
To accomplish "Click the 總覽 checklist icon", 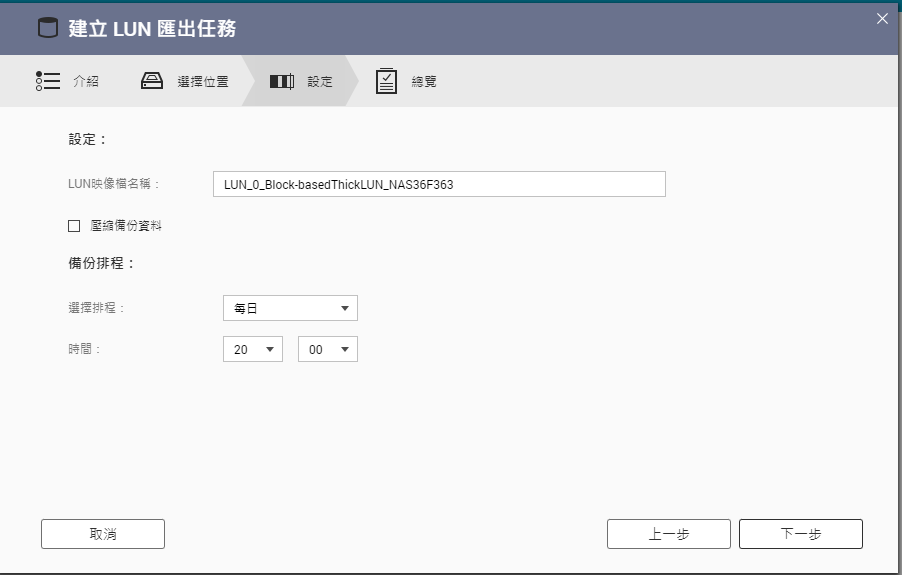I will [x=386, y=81].
